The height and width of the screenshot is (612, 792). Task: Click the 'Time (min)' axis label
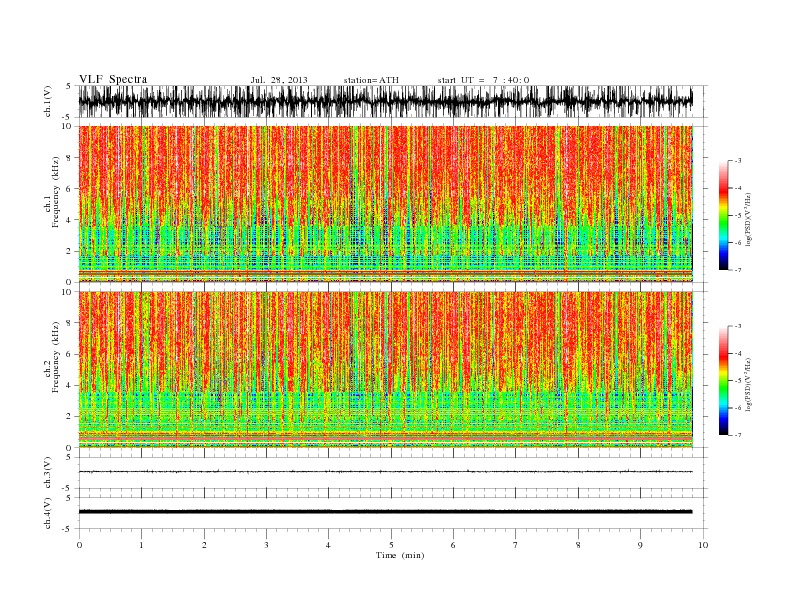(400, 555)
